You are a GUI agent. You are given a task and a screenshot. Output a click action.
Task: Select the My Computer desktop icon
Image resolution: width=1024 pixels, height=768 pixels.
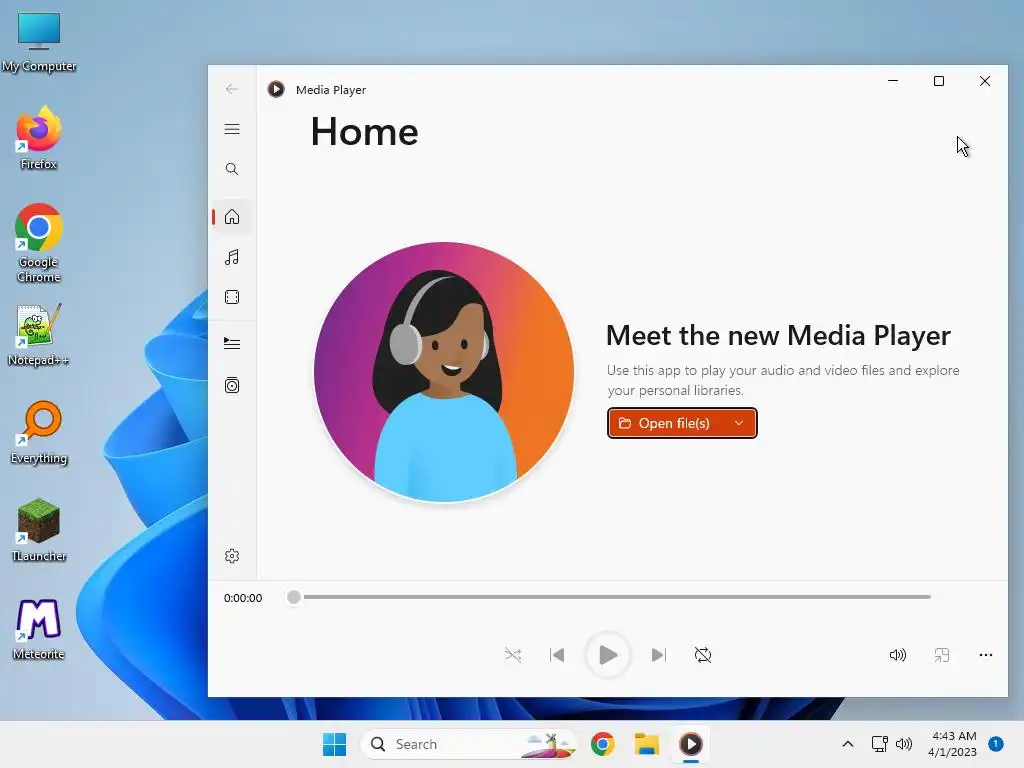click(x=39, y=42)
